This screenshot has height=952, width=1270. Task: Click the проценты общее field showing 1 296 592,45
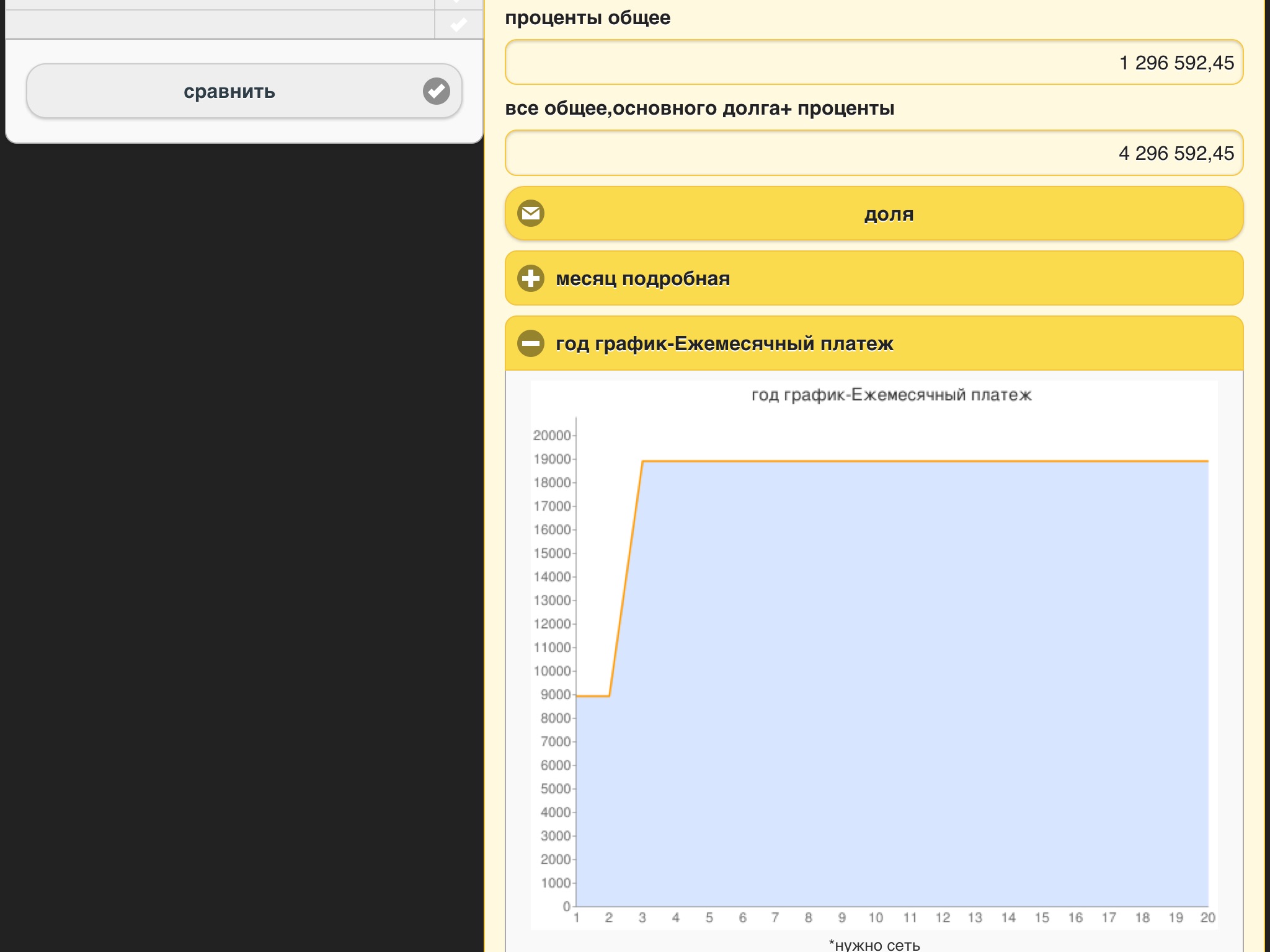click(x=874, y=63)
